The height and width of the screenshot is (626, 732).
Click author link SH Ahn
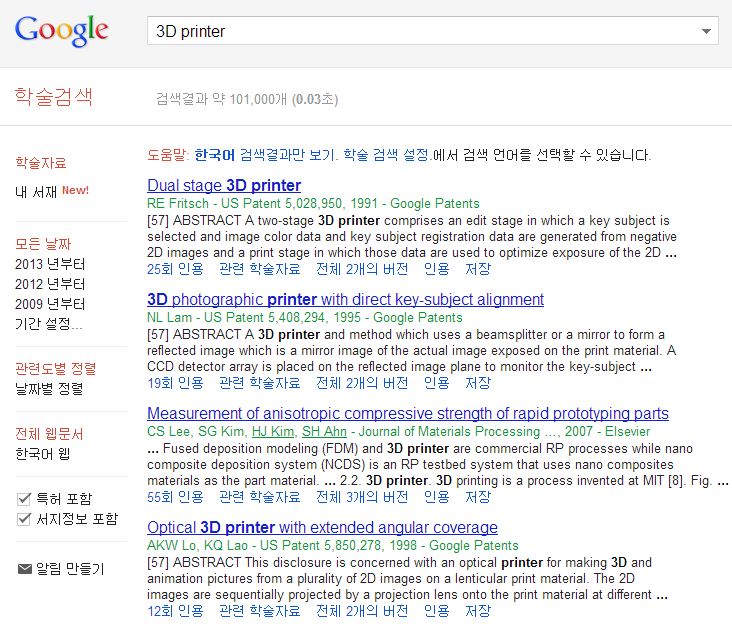tap(324, 431)
